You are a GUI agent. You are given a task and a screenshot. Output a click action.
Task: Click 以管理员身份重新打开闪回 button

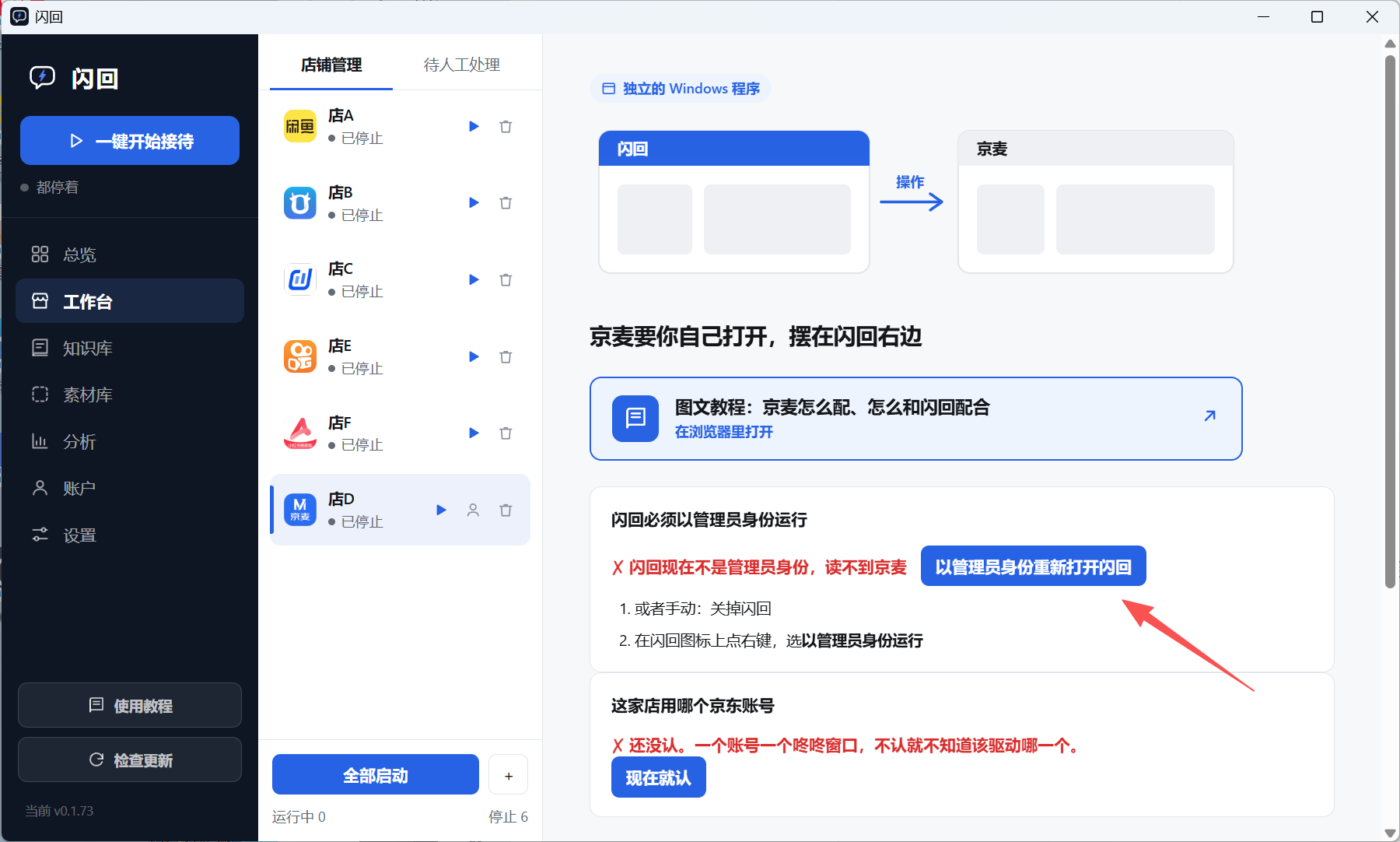1033,567
